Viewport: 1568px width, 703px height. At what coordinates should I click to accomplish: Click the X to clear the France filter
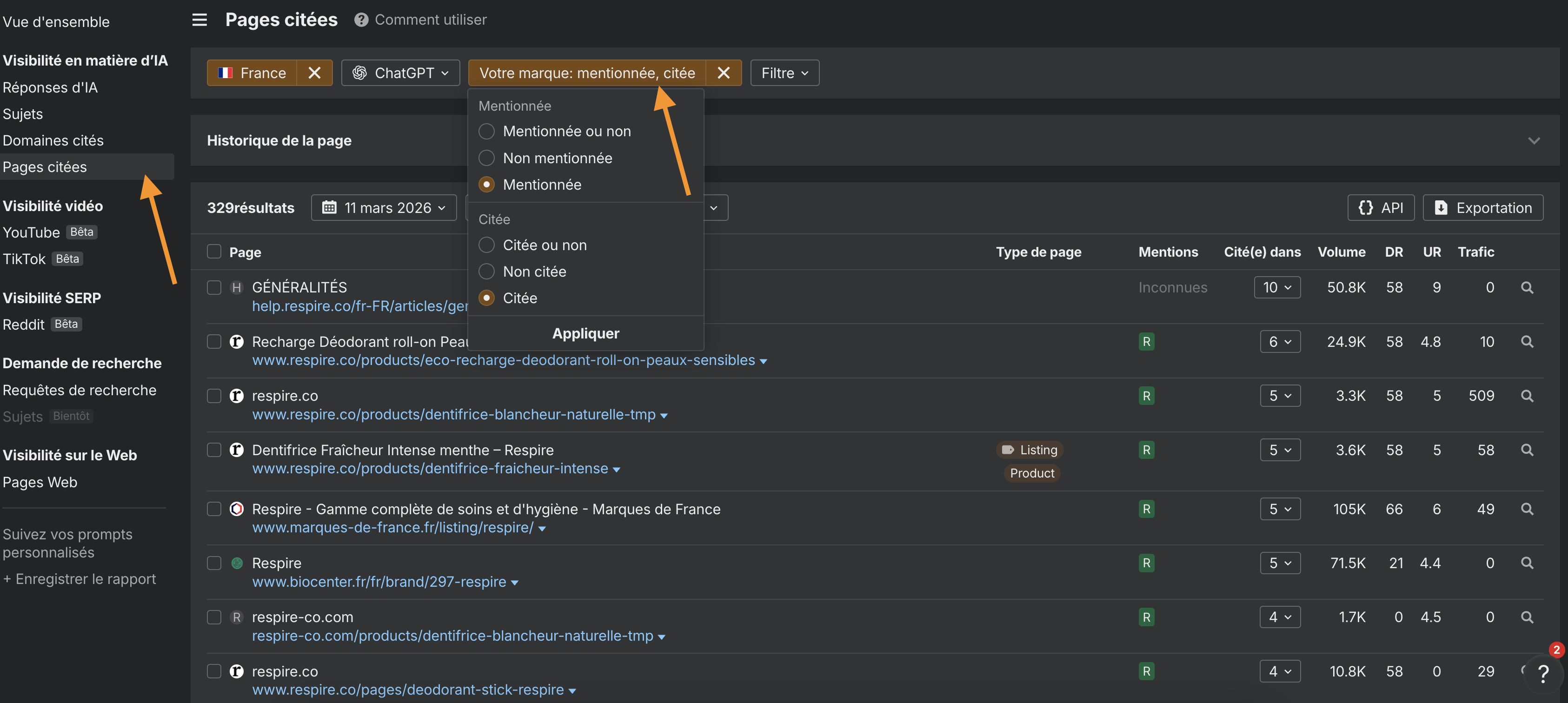pos(315,73)
